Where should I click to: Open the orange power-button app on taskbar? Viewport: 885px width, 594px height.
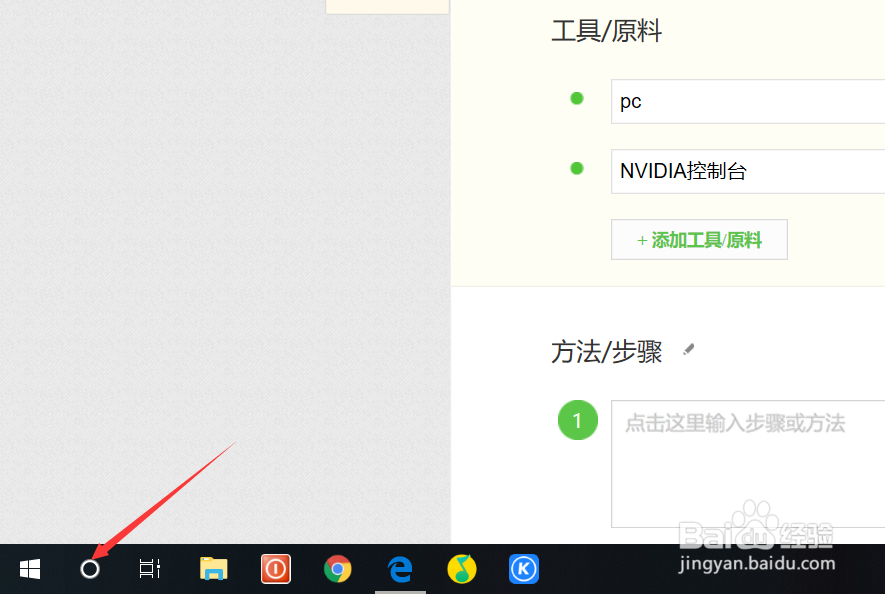[x=276, y=568]
